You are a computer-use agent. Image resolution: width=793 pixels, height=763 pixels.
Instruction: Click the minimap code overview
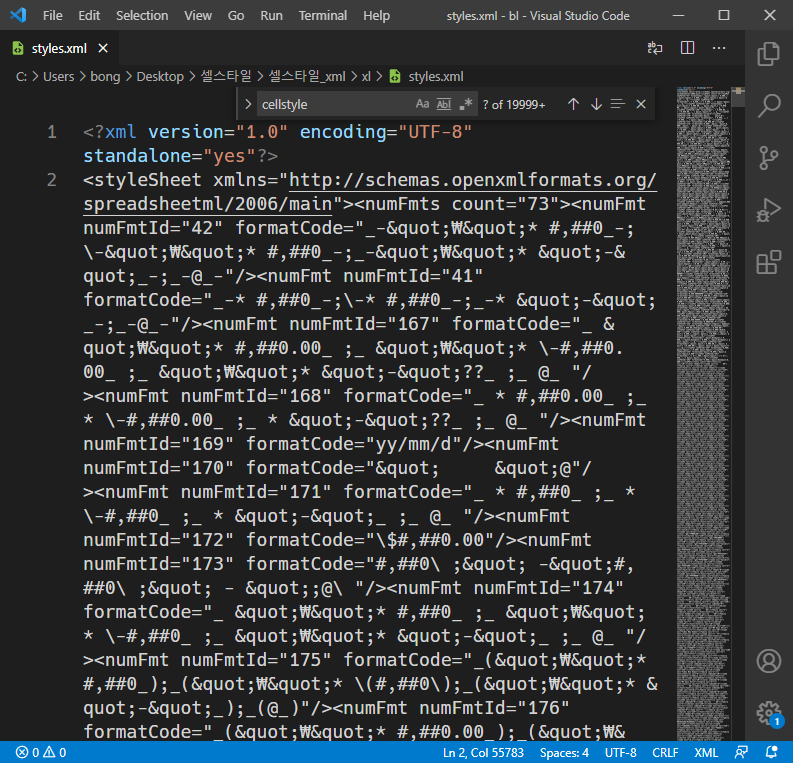[703, 414]
